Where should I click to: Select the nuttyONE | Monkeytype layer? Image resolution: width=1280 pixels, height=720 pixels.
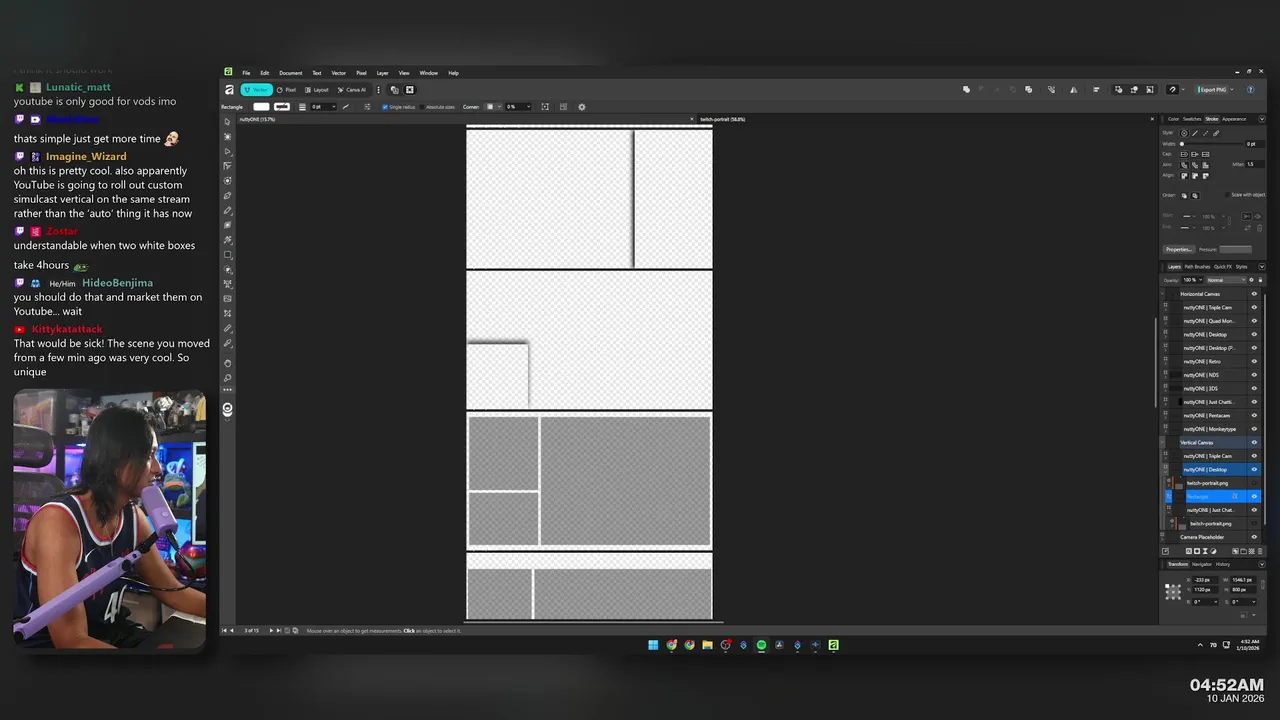[1212, 429]
